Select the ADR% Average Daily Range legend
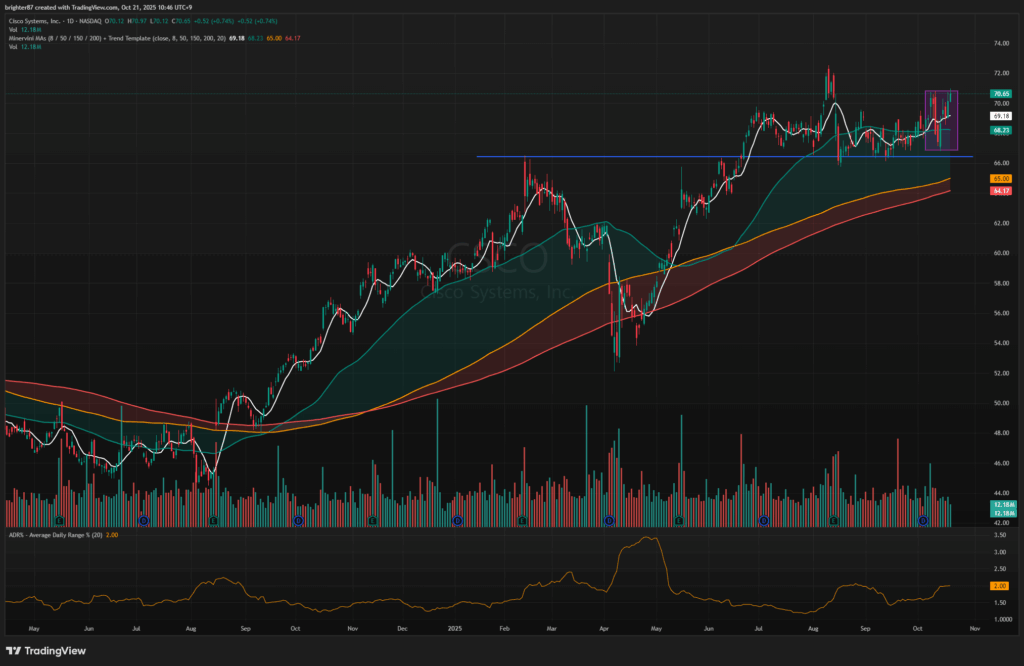Image resolution: width=1024 pixels, height=666 pixels. point(60,536)
